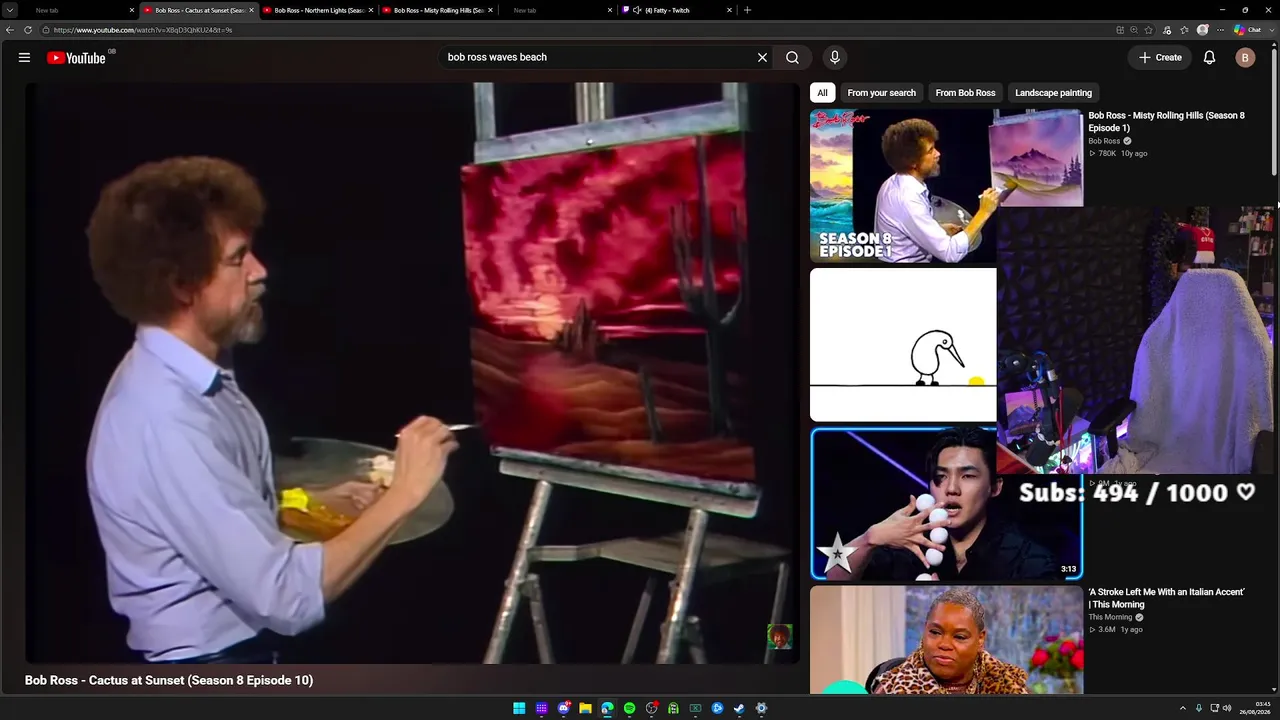Switch to the Misty Rolling Hills tab

(x=438, y=10)
